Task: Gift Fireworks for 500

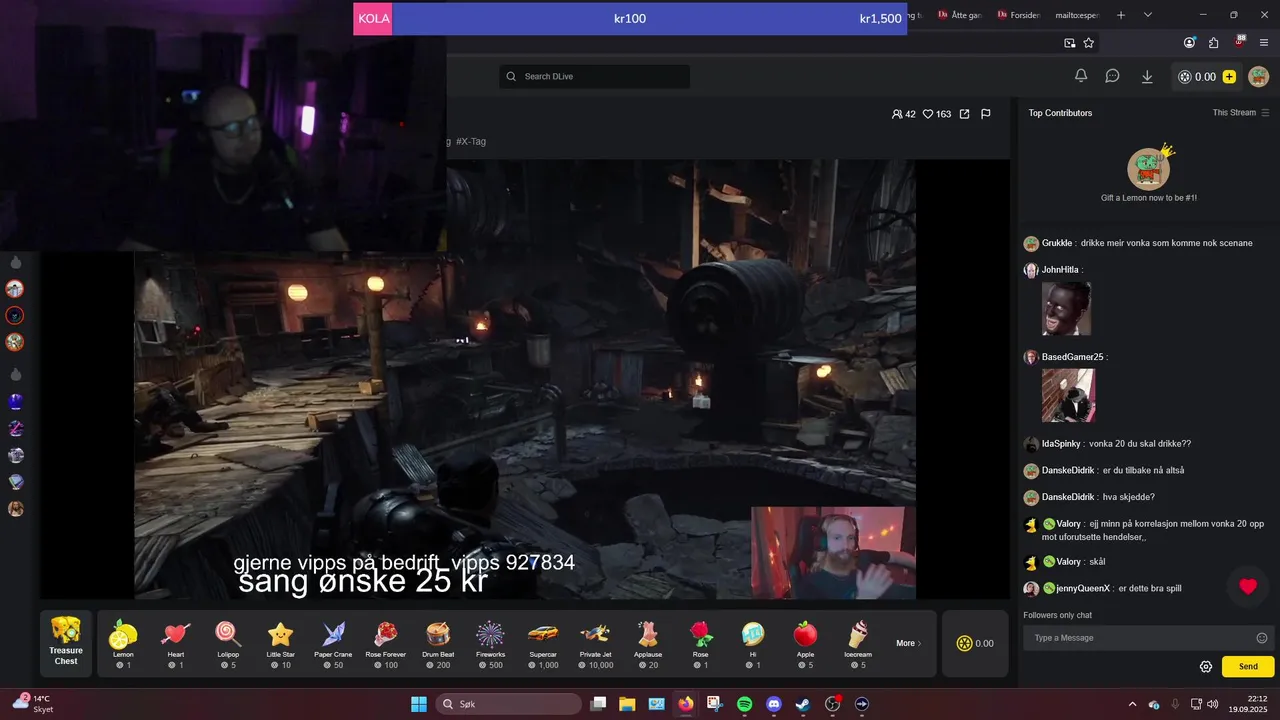Action: click(x=490, y=644)
